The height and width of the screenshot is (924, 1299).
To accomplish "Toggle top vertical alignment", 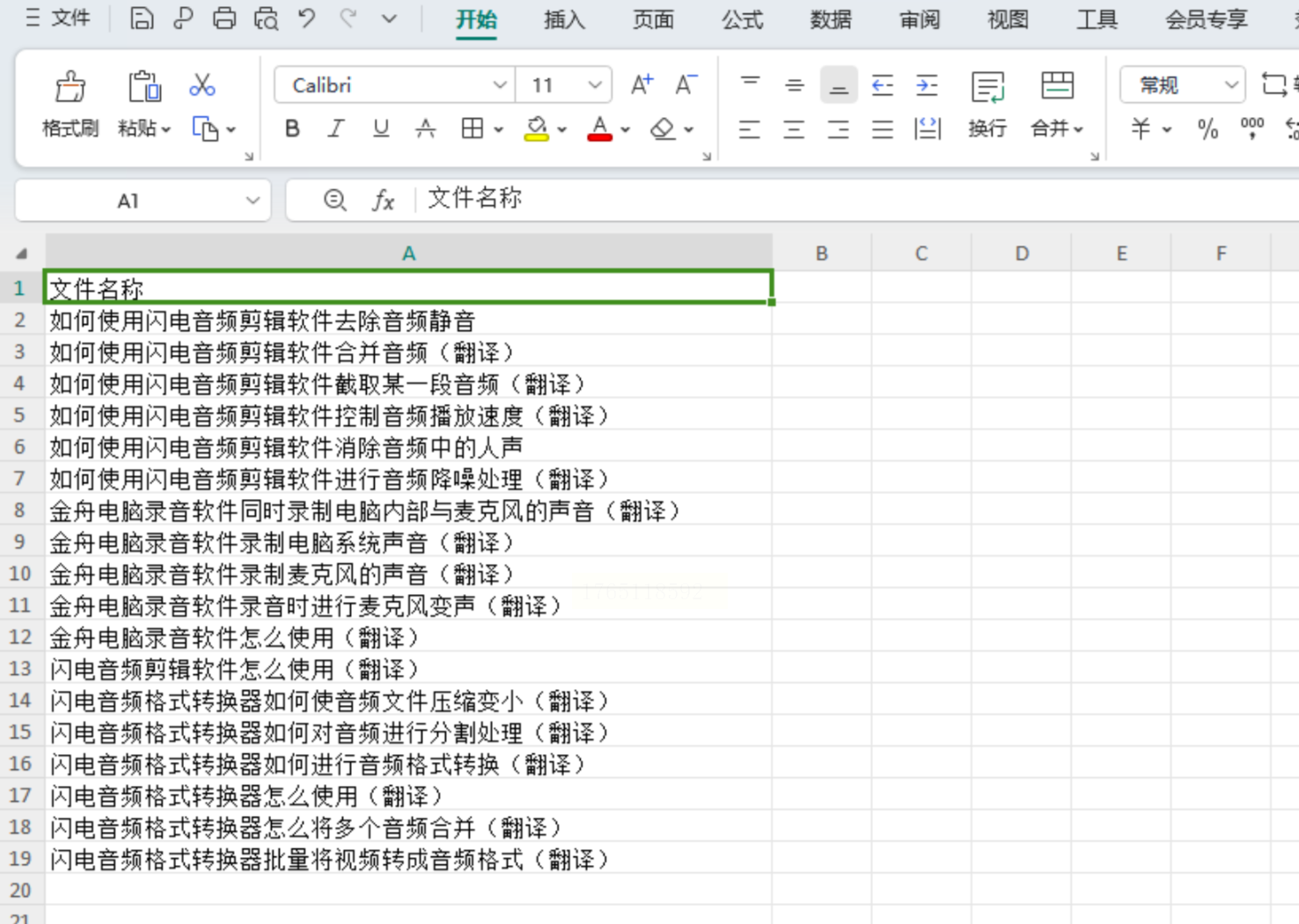I will click(x=750, y=85).
